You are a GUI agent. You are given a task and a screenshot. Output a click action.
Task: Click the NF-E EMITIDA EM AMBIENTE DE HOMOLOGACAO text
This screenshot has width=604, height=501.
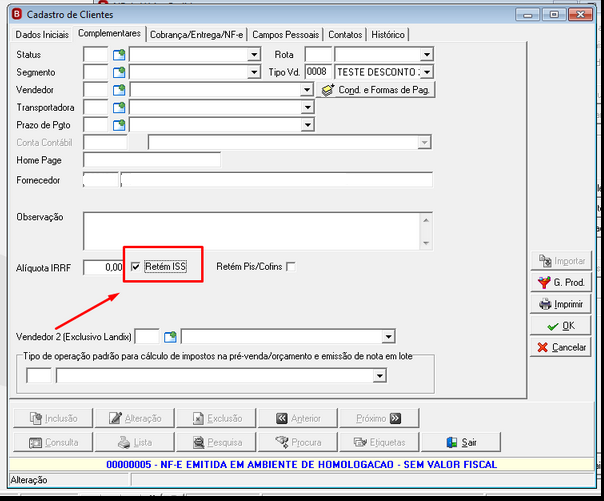[302, 464]
